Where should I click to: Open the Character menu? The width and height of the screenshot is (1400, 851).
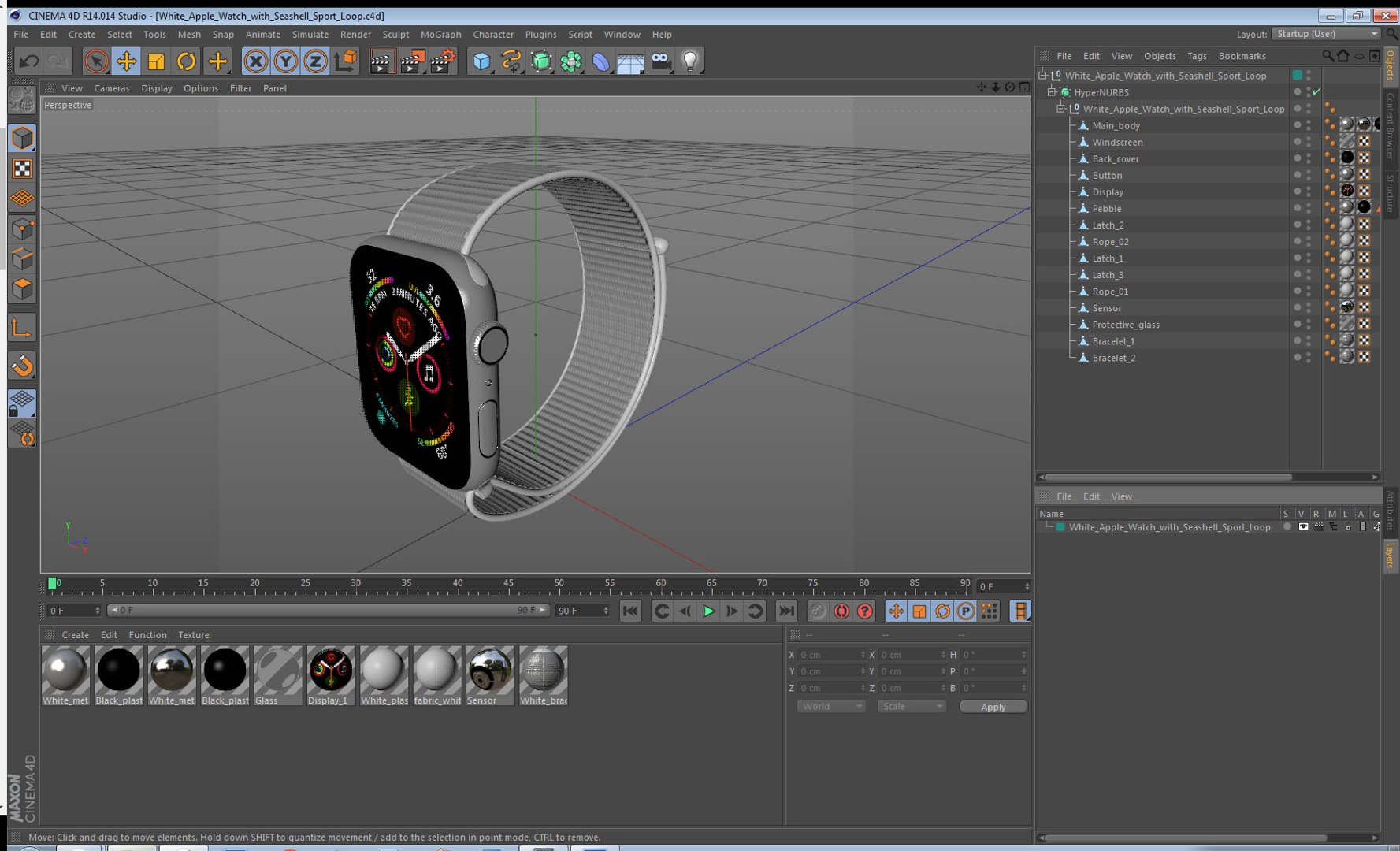click(x=493, y=35)
